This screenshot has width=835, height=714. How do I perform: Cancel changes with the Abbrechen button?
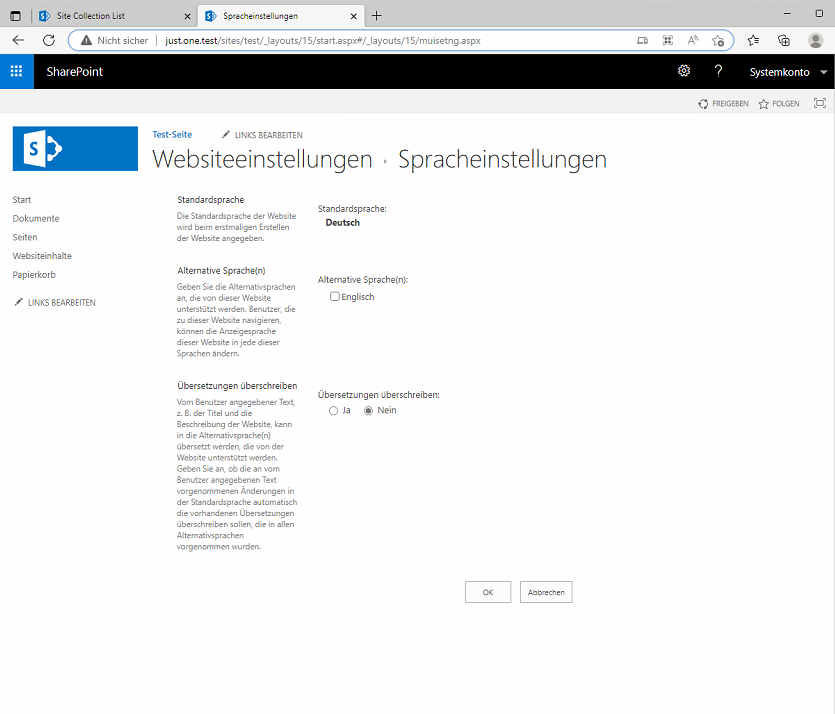[545, 591]
